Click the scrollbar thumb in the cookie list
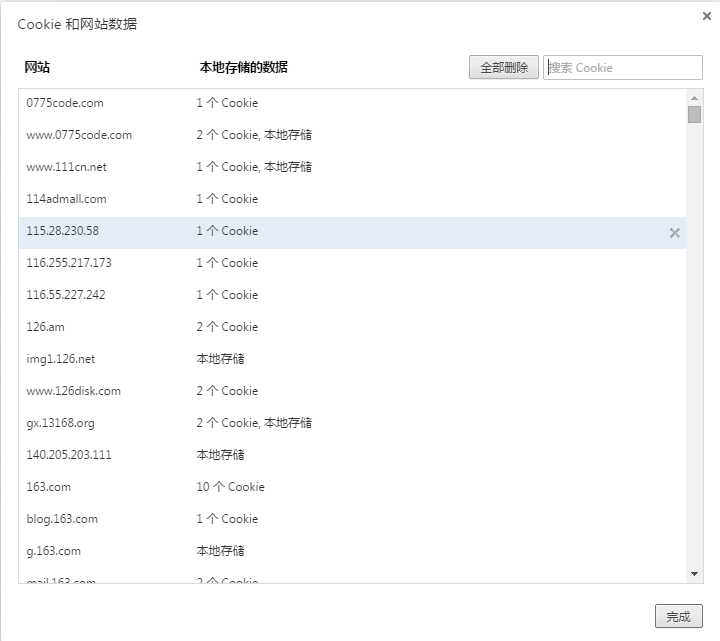This screenshot has width=720, height=641. point(694,114)
